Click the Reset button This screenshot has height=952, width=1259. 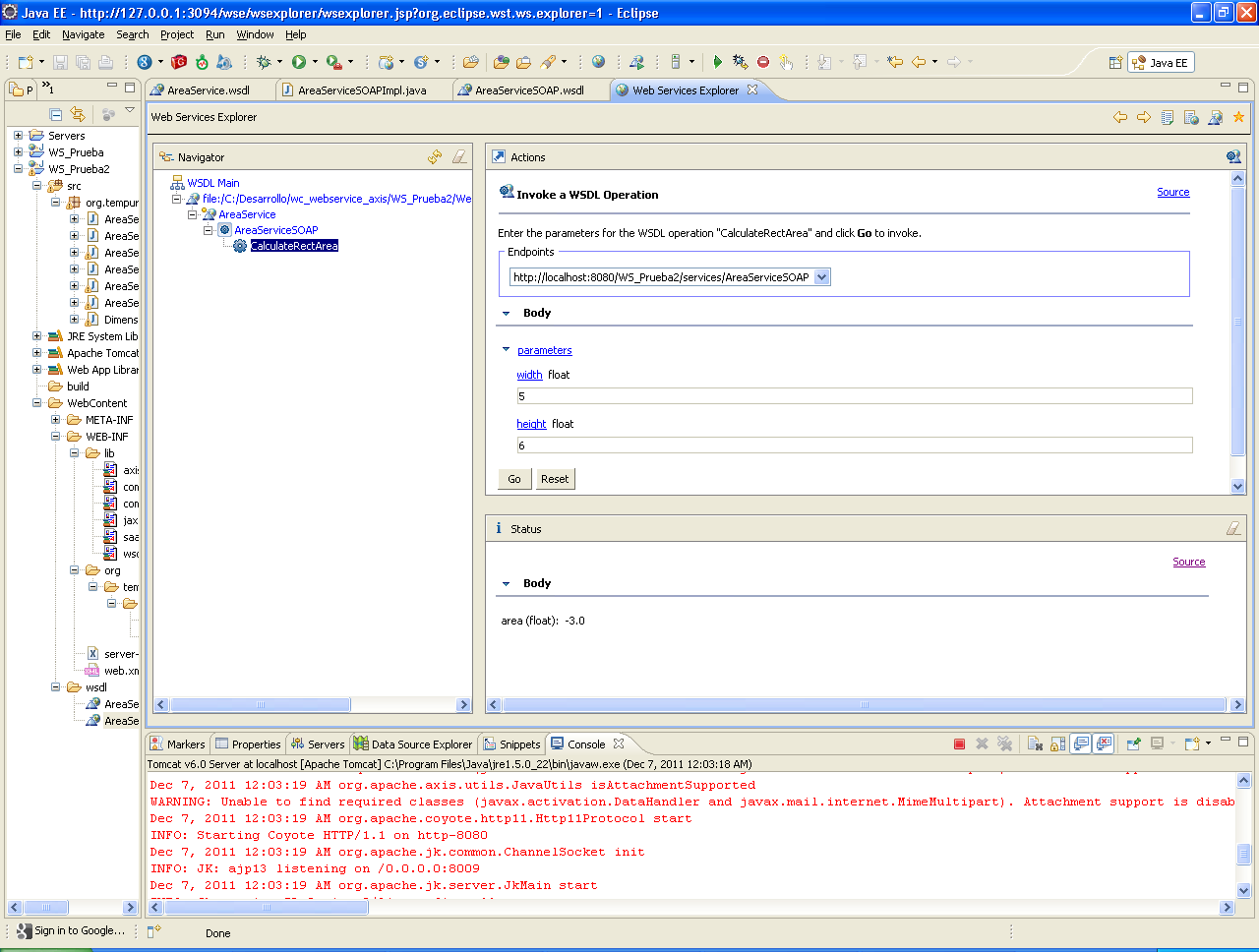(555, 479)
